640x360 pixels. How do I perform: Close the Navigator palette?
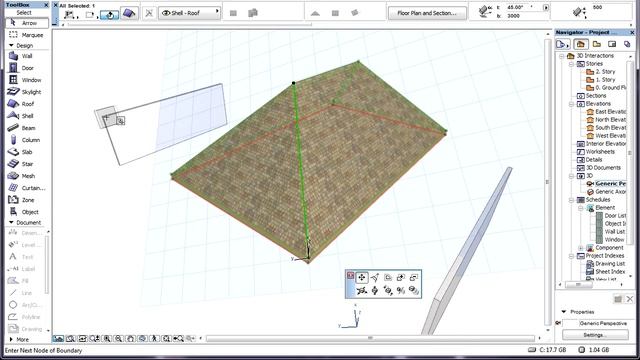coord(632,32)
